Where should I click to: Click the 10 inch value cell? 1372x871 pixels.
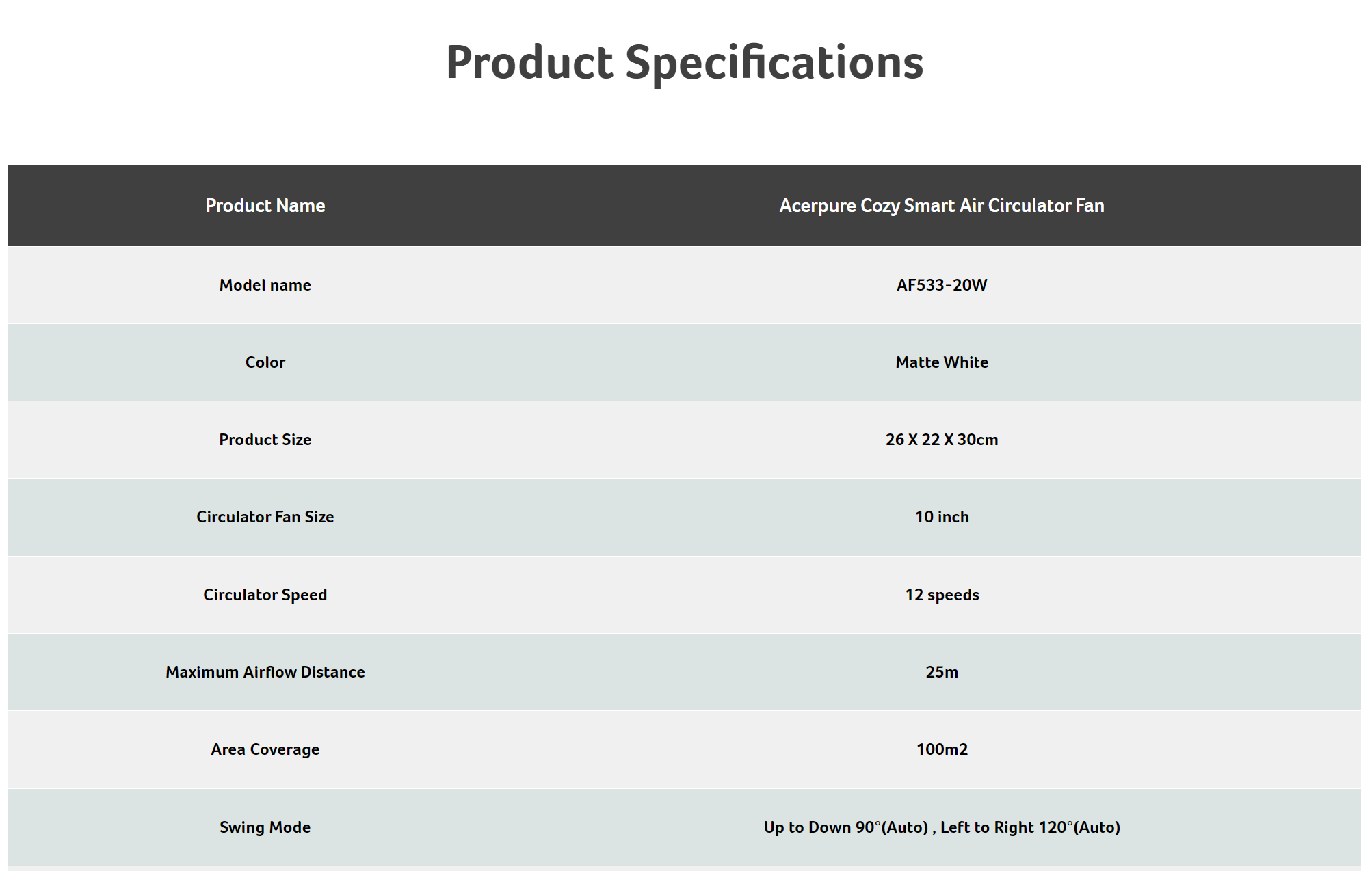[x=942, y=517]
